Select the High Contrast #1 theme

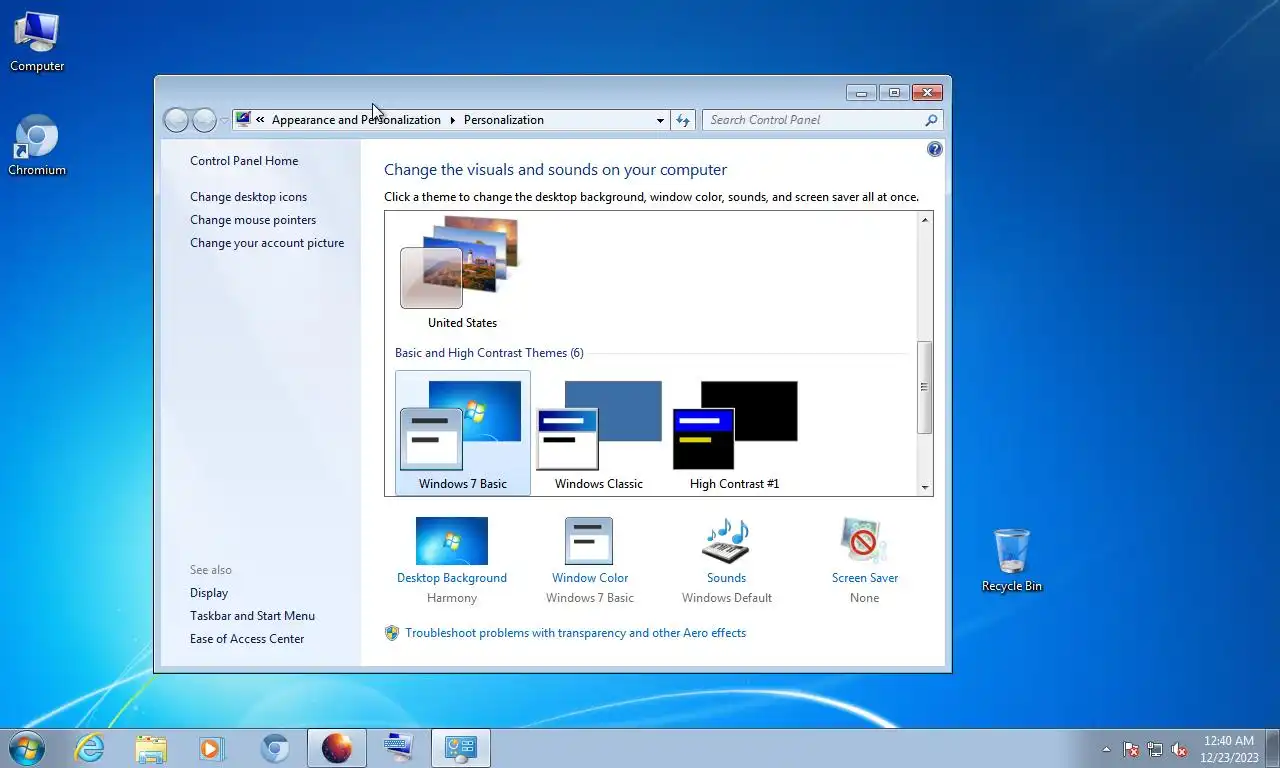[x=735, y=433]
